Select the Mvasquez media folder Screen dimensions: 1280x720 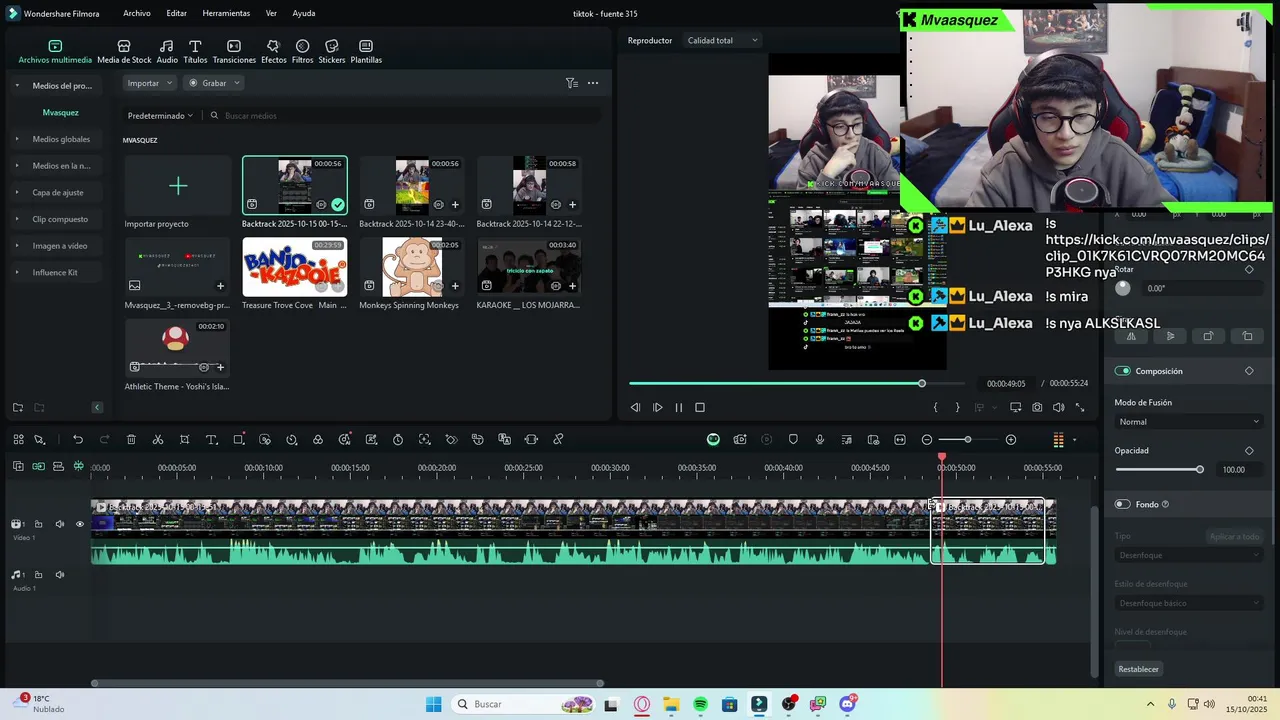point(60,112)
